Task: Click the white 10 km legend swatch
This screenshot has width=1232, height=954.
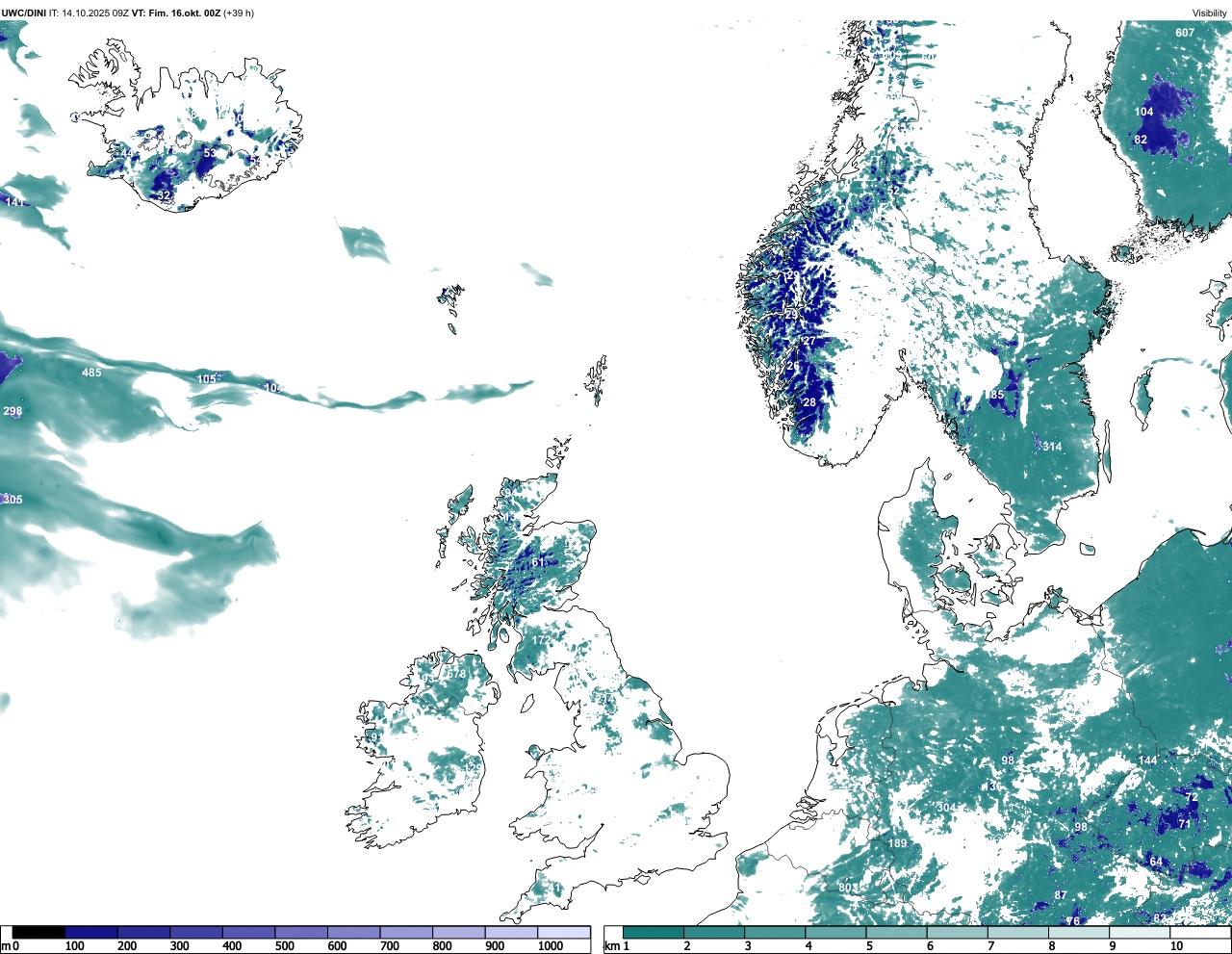Action: coord(1201,932)
